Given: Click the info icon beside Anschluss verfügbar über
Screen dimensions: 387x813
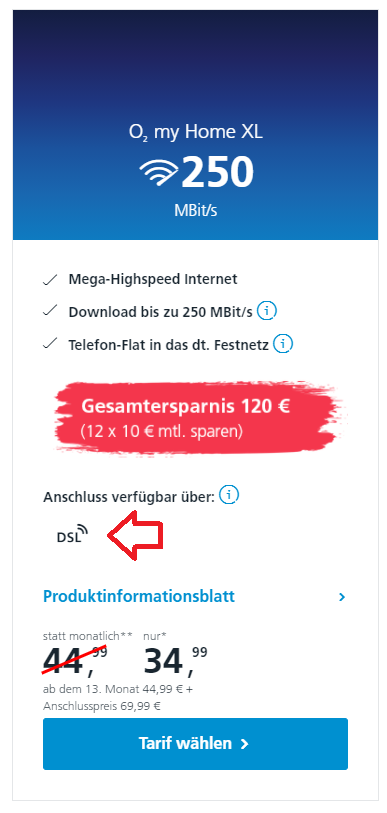Looking at the screenshot, I should 229,496.
